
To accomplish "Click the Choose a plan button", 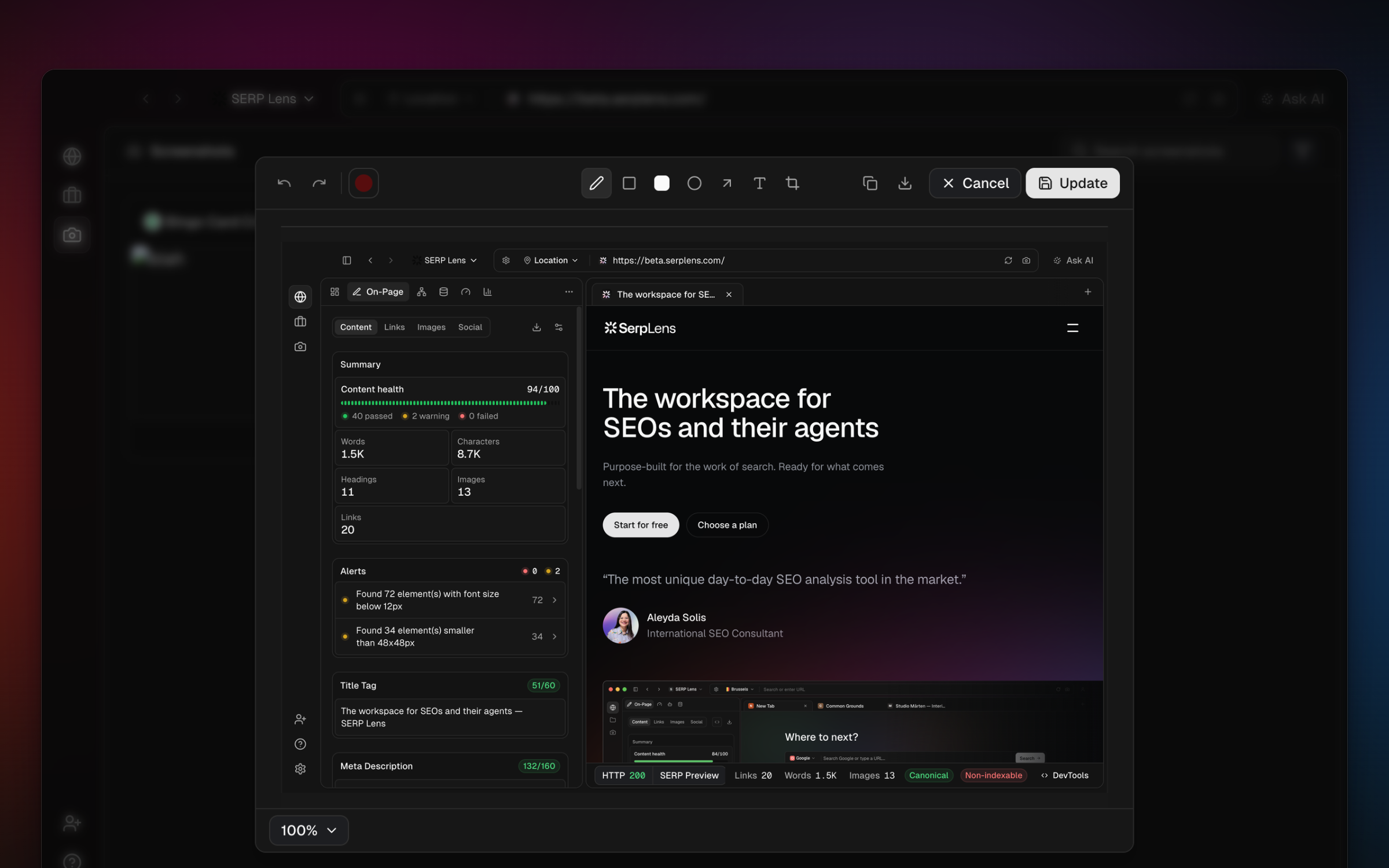I will tap(727, 525).
